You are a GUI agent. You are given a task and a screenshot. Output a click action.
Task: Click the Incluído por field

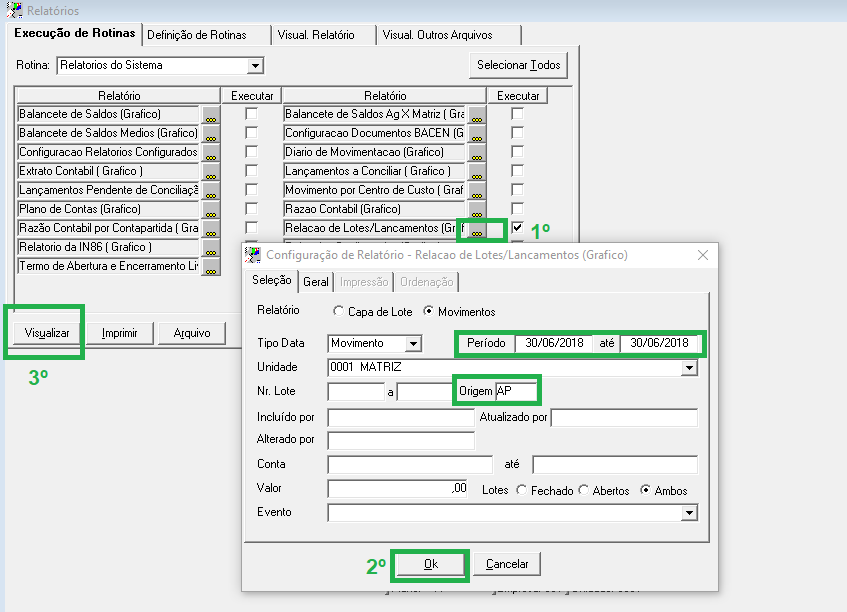[x=401, y=418]
